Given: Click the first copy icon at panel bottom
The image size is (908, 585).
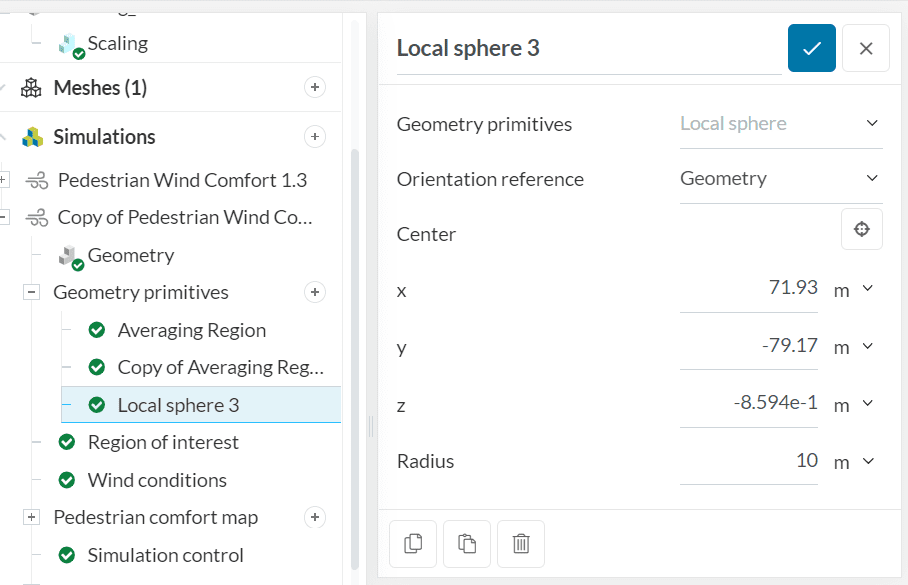Looking at the screenshot, I should (413, 544).
